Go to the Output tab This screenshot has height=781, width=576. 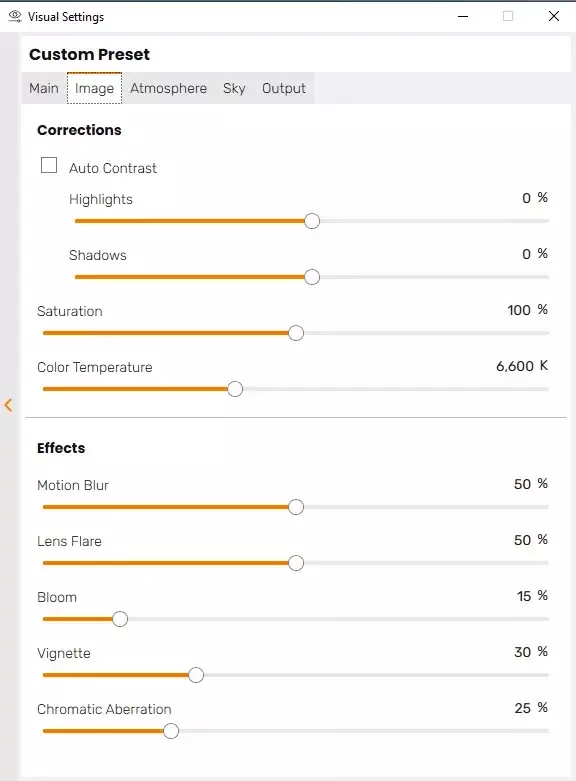pyautogui.click(x=284, y=88)
